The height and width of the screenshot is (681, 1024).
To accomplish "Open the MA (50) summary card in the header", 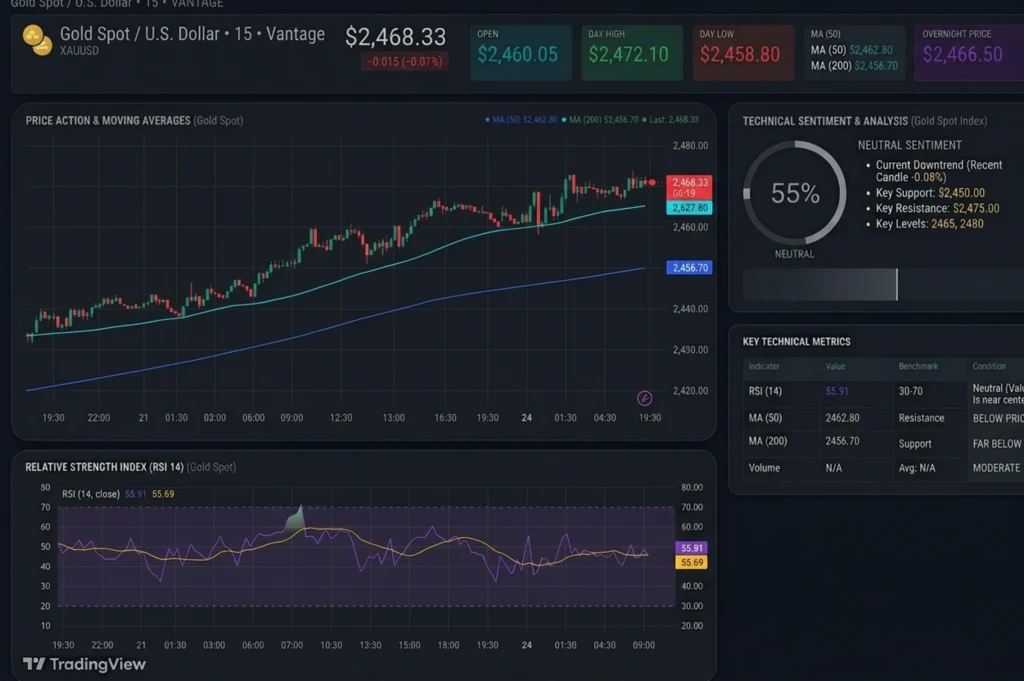I will point(855,53).
